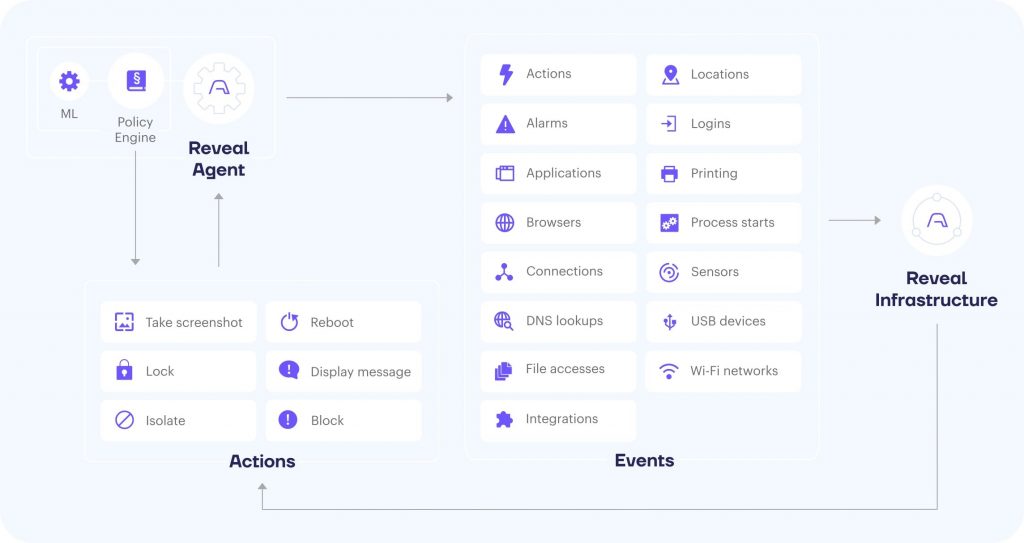Click the ML gear icon
This screenshot has height=543, width=1024.
(x=69, y=81)
